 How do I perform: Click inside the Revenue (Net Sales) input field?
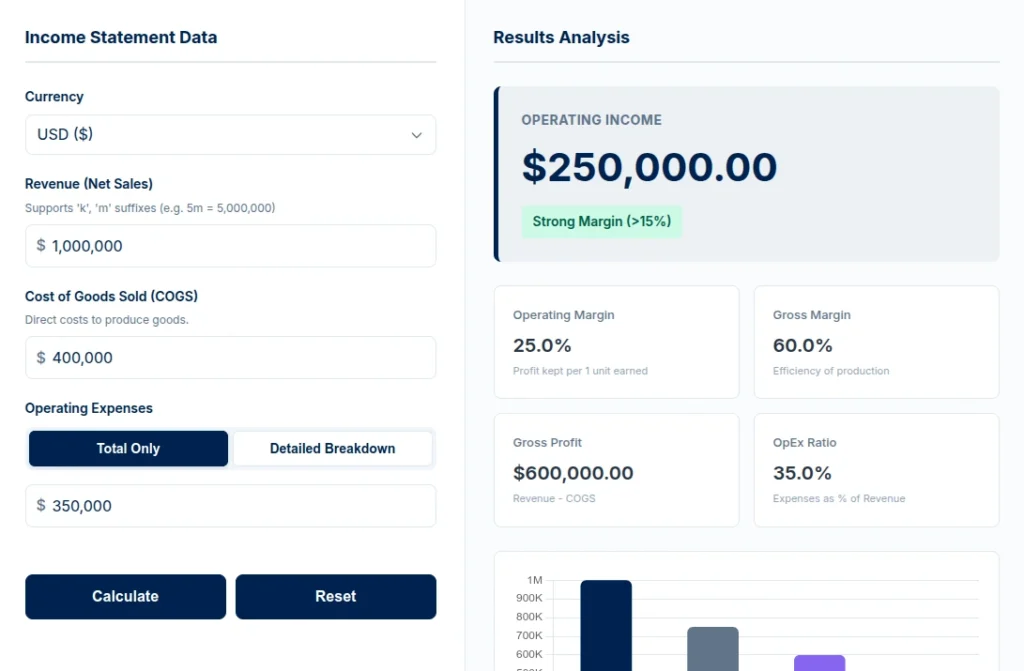pyautogui.click(x=230, y=245)
